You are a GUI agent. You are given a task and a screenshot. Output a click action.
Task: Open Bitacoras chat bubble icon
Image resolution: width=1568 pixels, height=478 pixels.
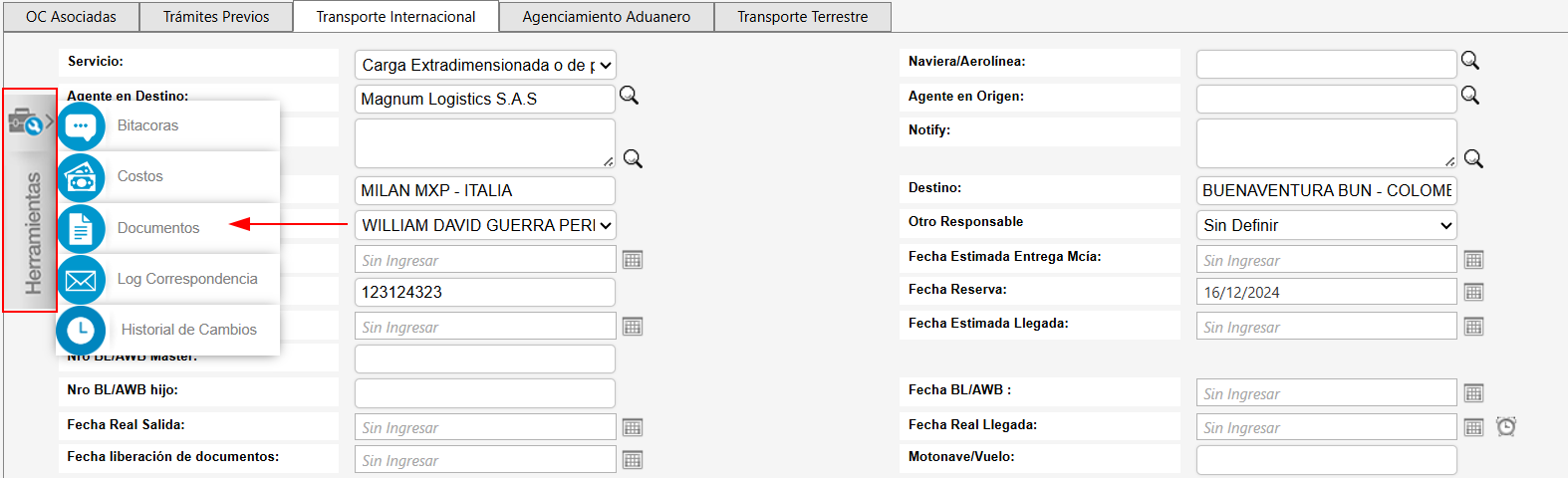(81, 126)
